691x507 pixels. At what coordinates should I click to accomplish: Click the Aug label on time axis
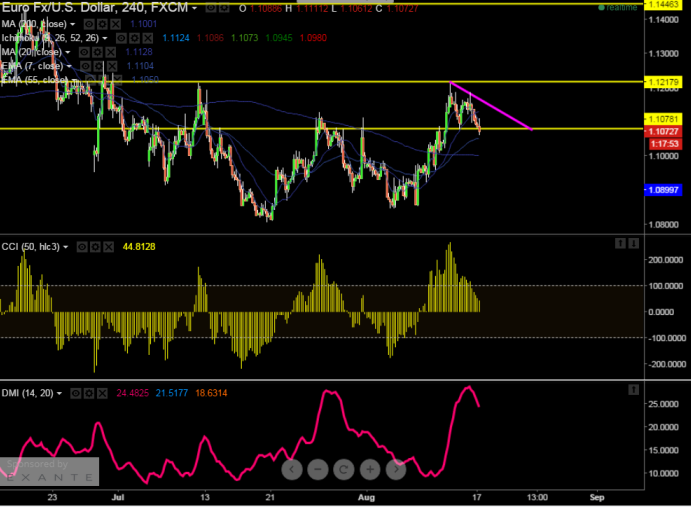[366, 498]
